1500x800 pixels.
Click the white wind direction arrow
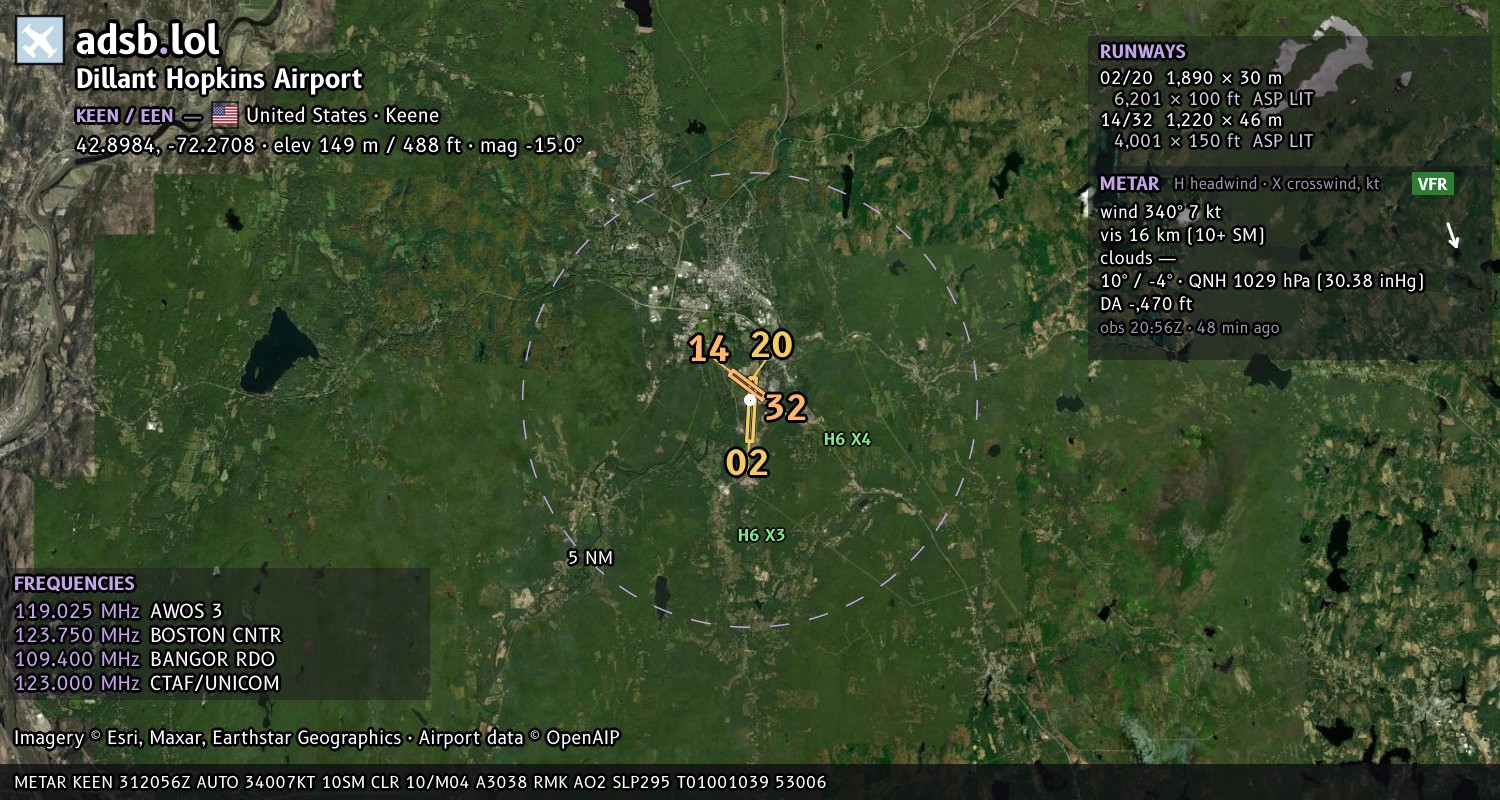[x=1453, y=235]
